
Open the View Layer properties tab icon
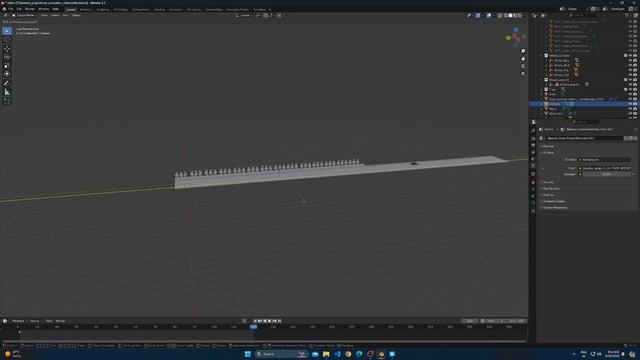(x=533, y=152)
